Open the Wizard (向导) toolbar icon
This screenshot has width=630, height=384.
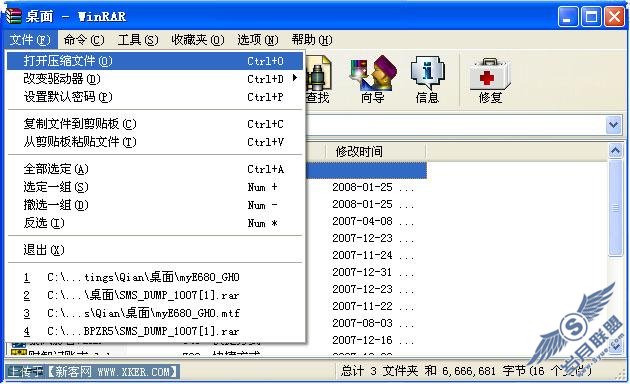click(x=373, y=80)
